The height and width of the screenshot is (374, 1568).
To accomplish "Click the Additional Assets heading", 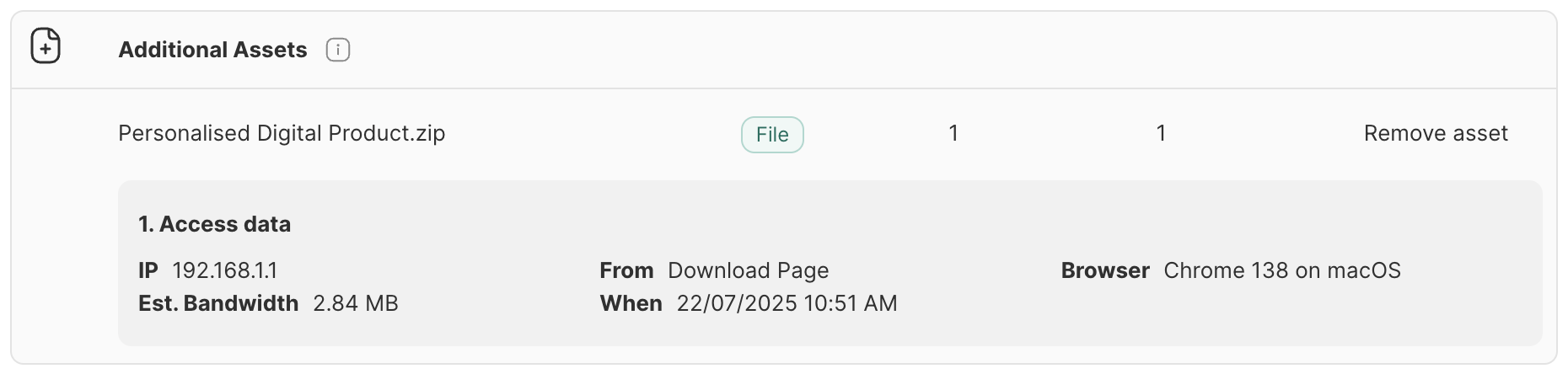I will pyautogui.click(x=212, y=51).
